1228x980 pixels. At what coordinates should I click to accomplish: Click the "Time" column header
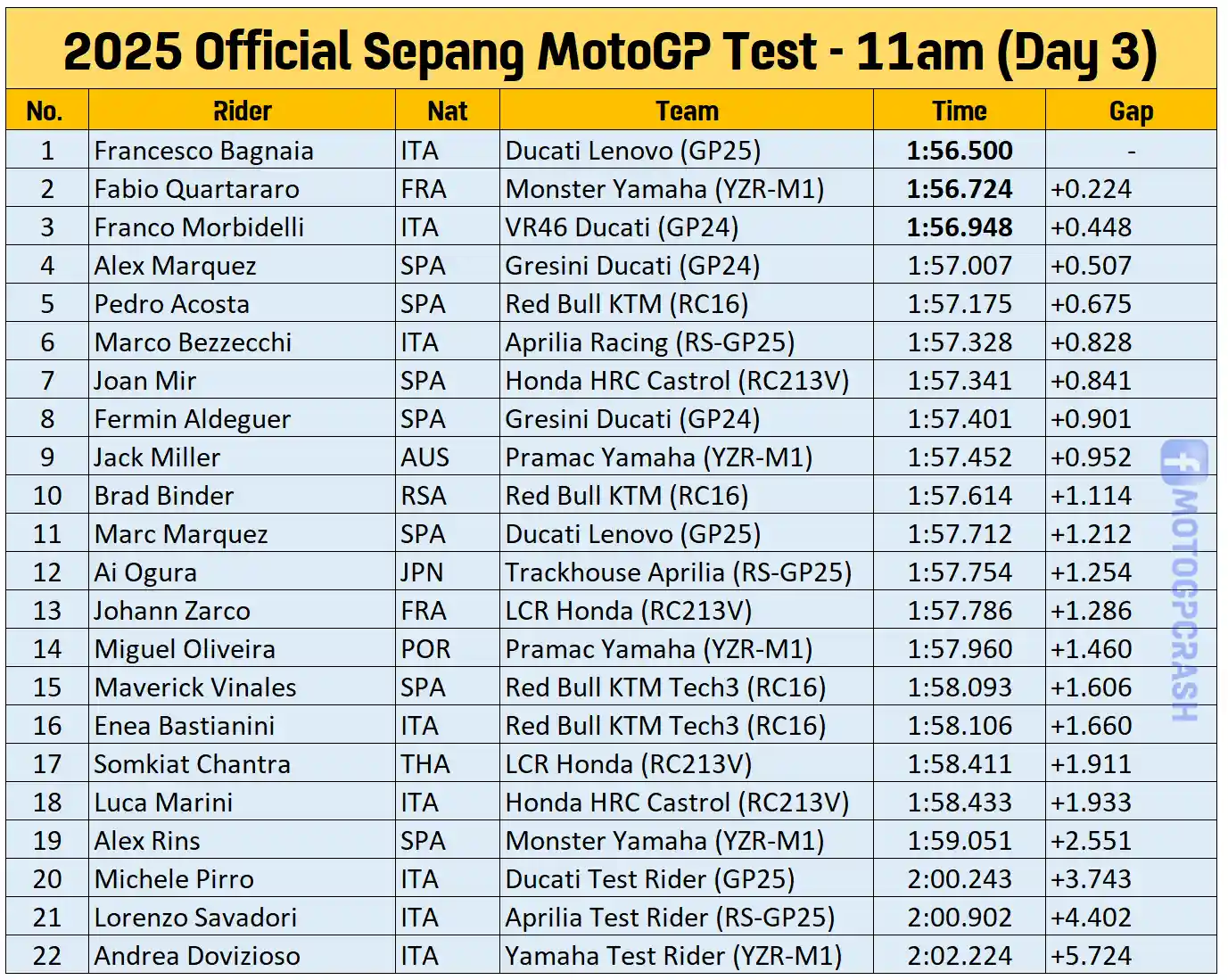pos(959,111)
